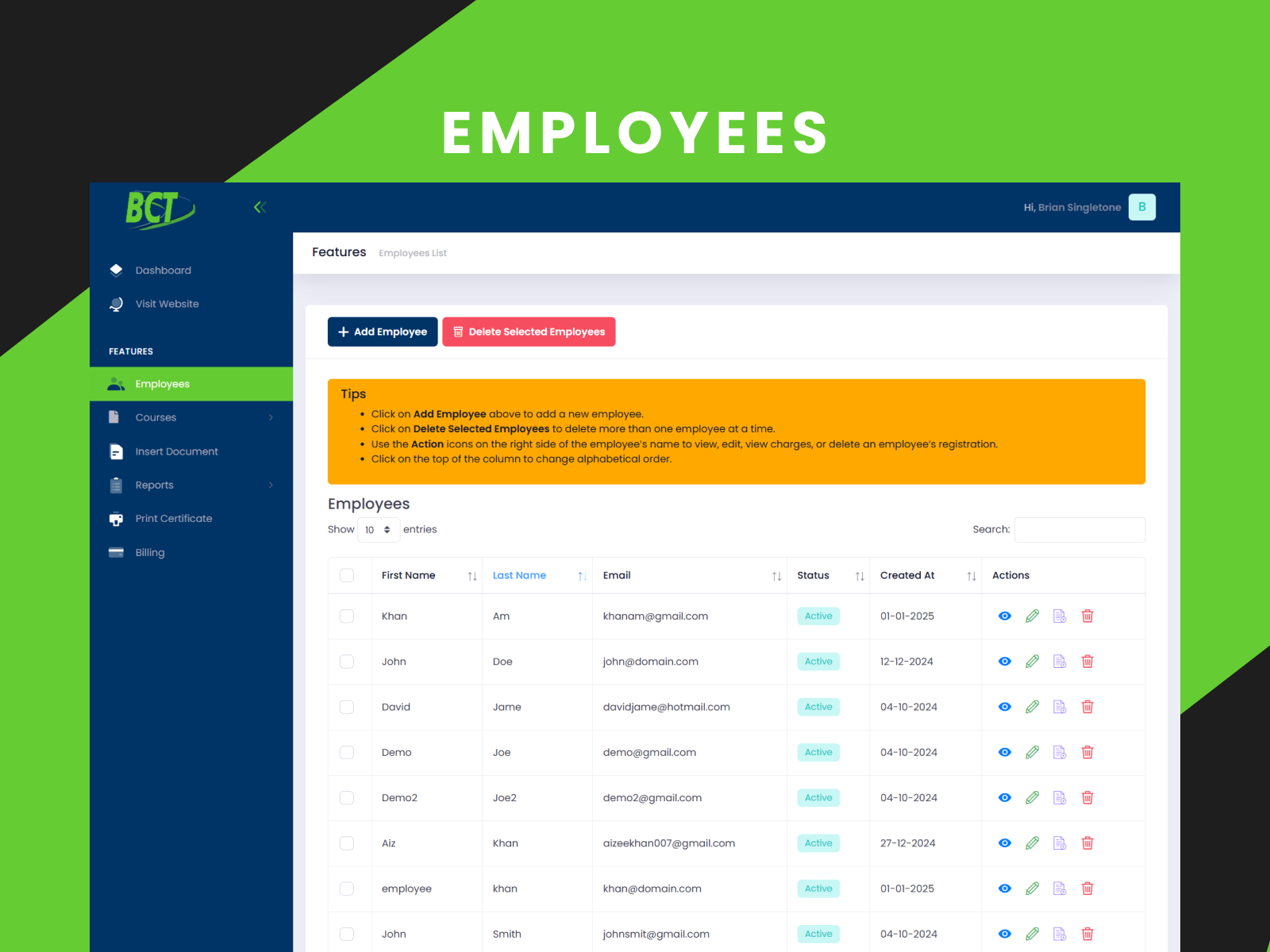Check the checkbox for the Khan Am row
The height and width of the screenshot is (952, 1270).
347,616
